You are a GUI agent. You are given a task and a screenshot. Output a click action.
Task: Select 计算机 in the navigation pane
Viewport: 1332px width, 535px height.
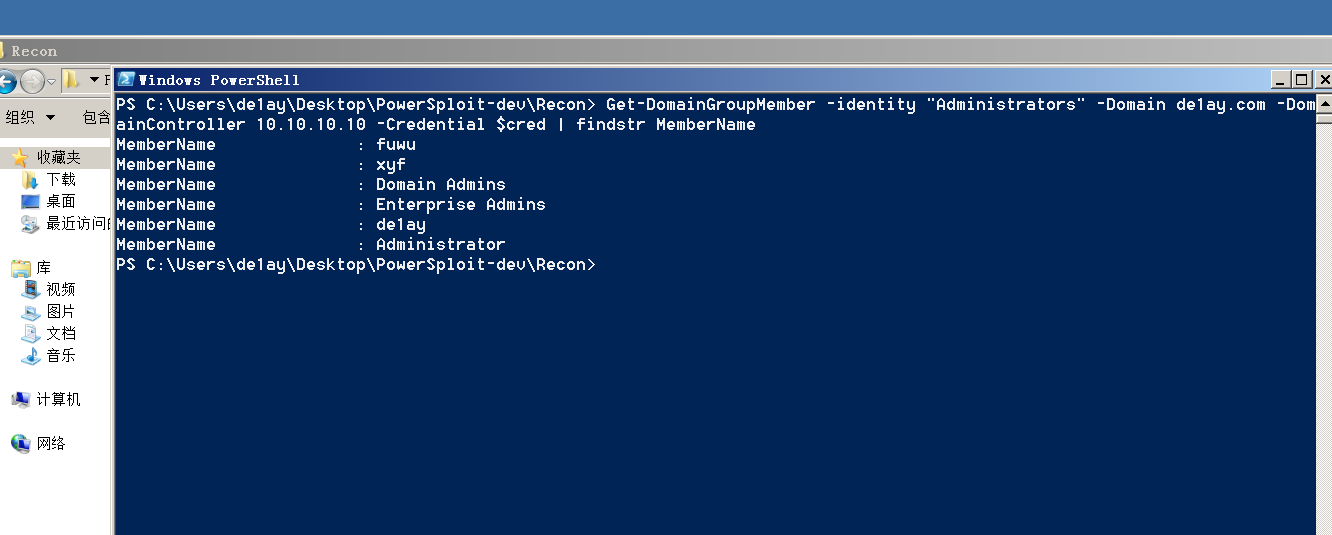coord(58,400)
